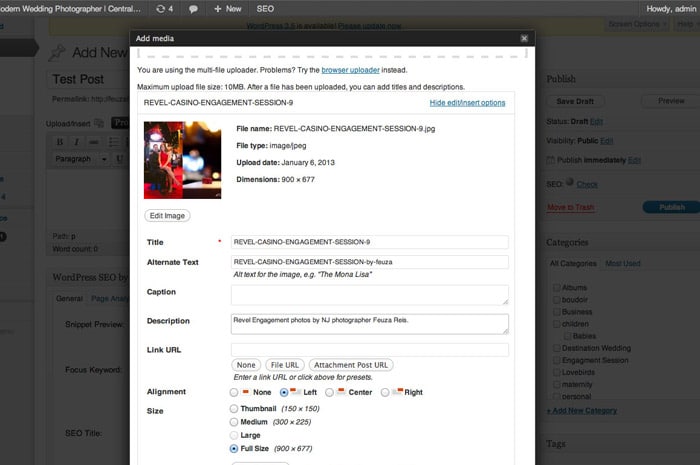Click inside the Description text area
This screenshot has height=465, width=700.
point(370,324)
